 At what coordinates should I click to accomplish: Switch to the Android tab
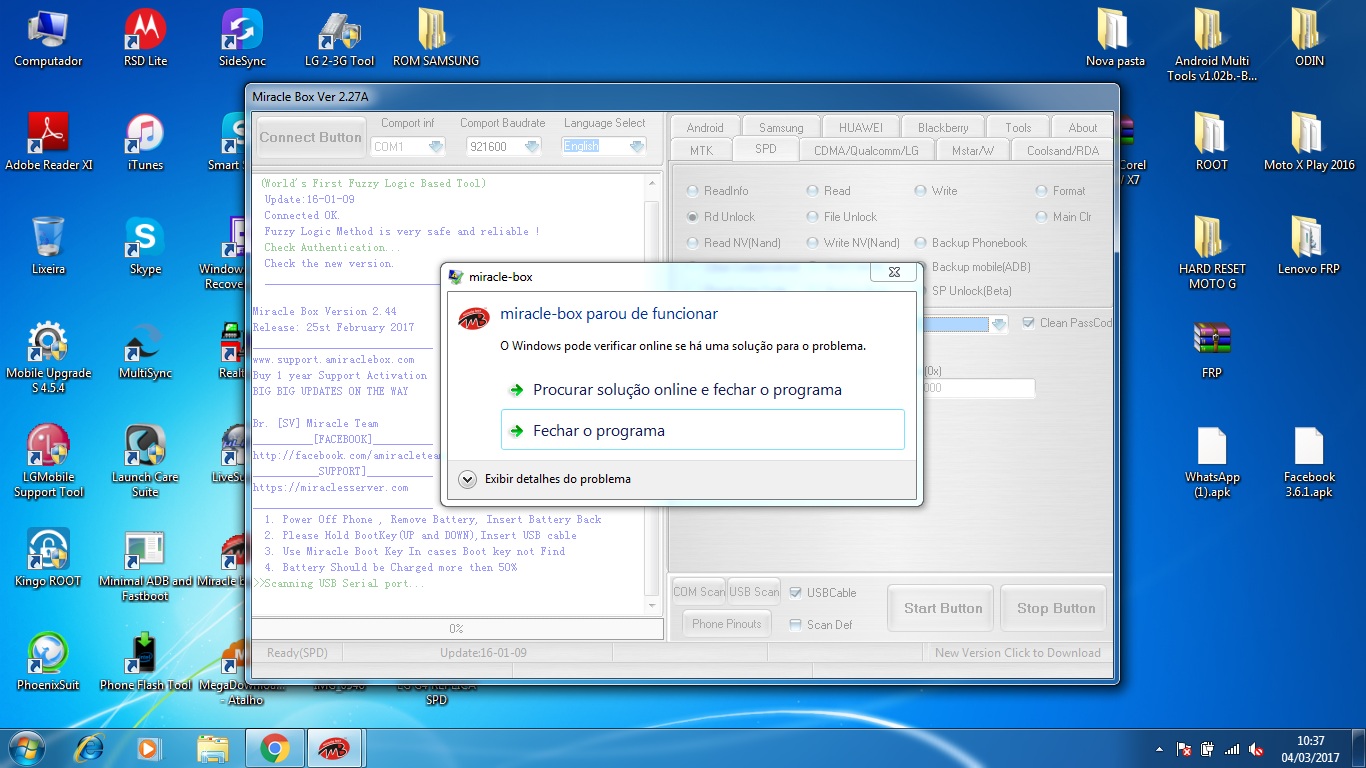(705, 127)
